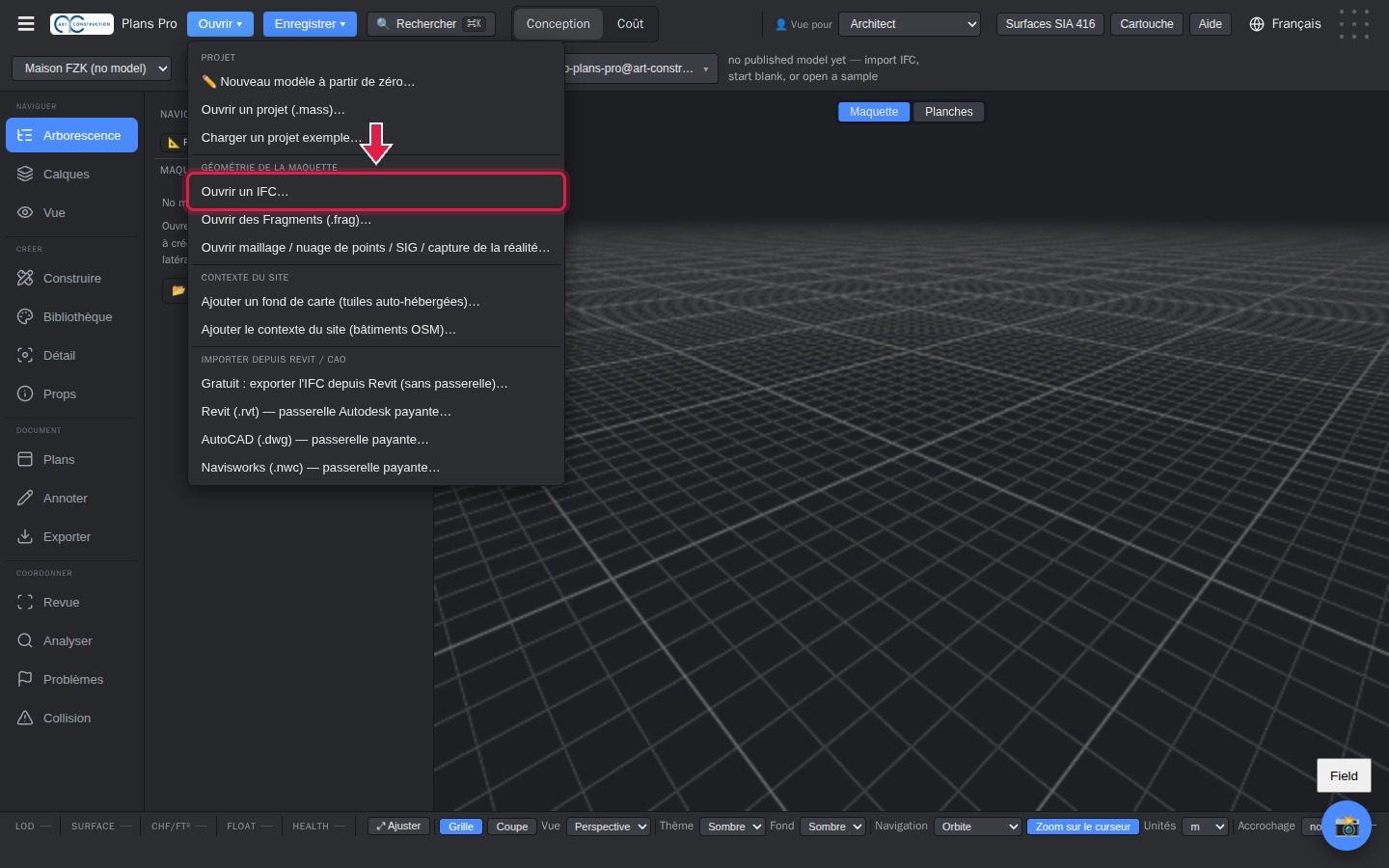The width and height of the screenshot is (1389, 868).
Task: Open the Orbite navigation dropdown
Action: (977, 827)
